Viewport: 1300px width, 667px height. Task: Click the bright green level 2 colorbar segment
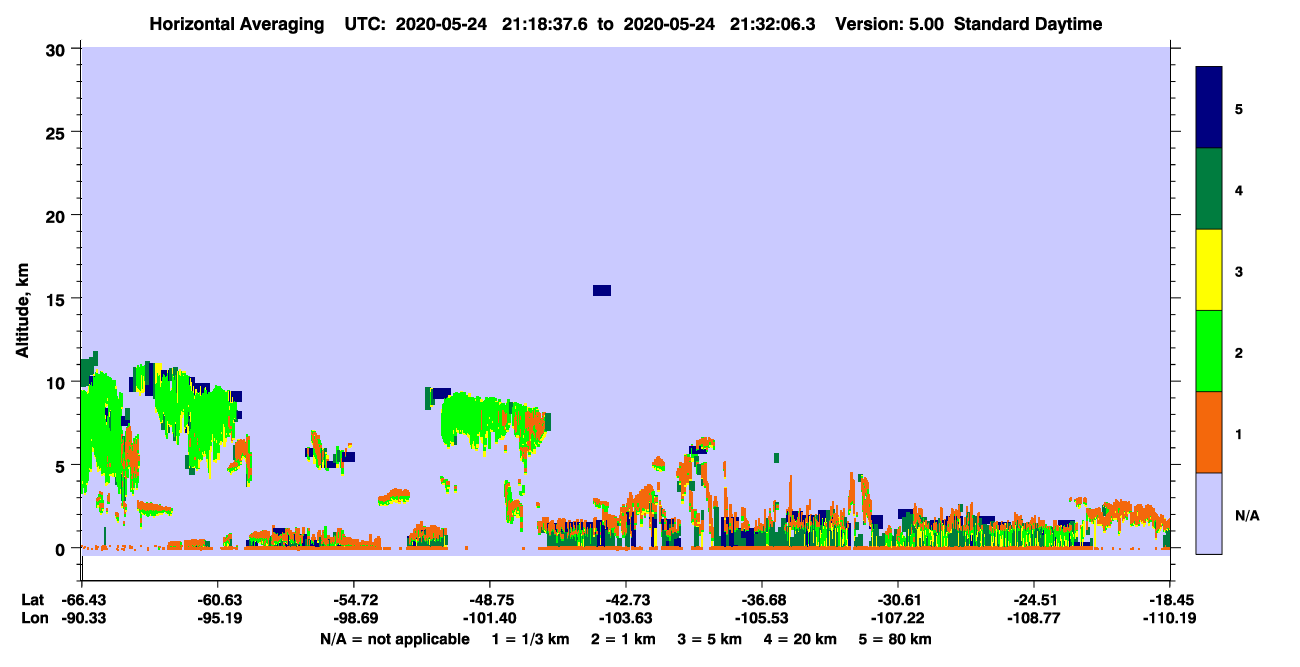point(1209,351)
